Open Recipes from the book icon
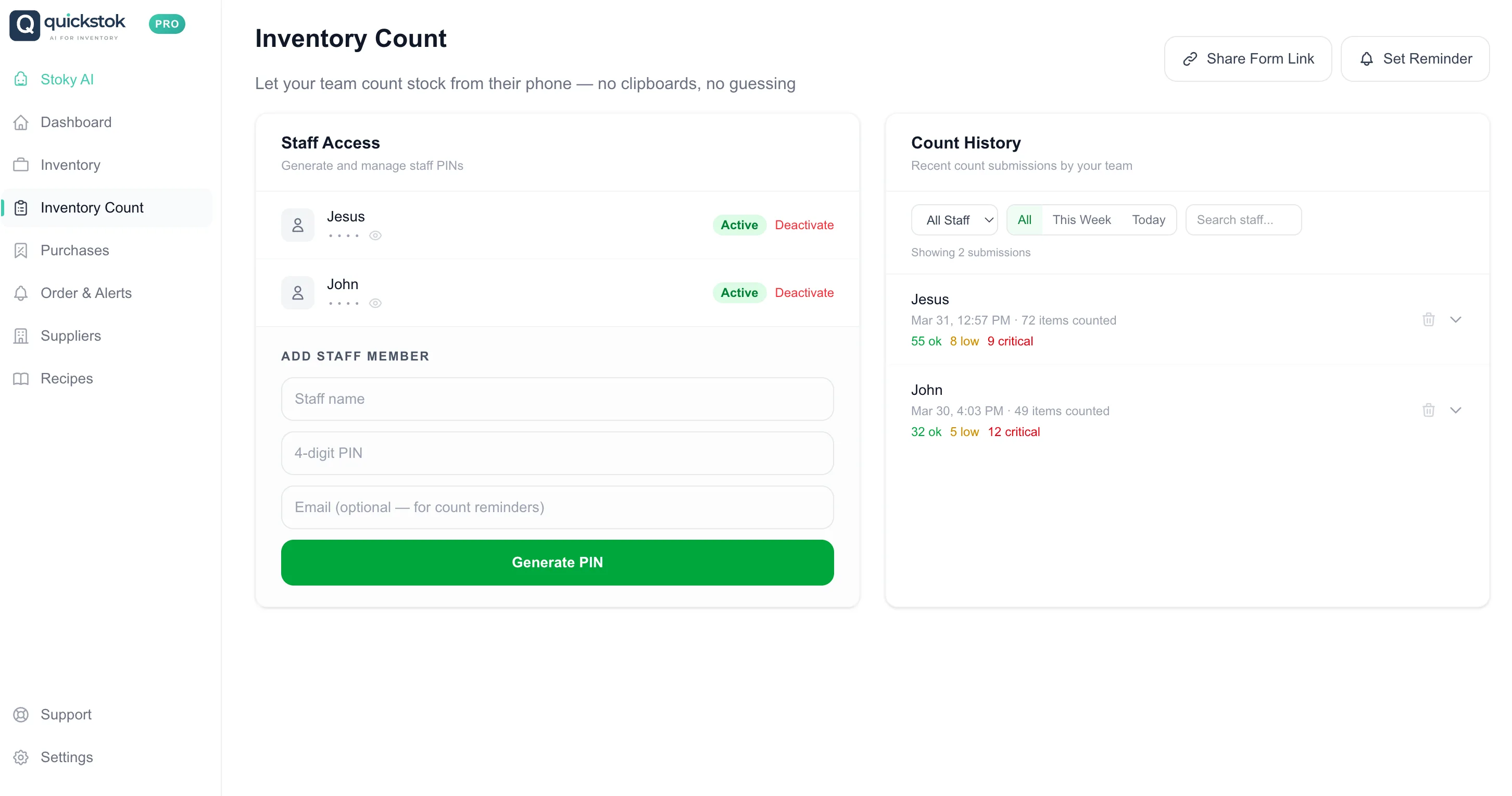This screenshot has height=796, width=1512. tap(21, 379)
